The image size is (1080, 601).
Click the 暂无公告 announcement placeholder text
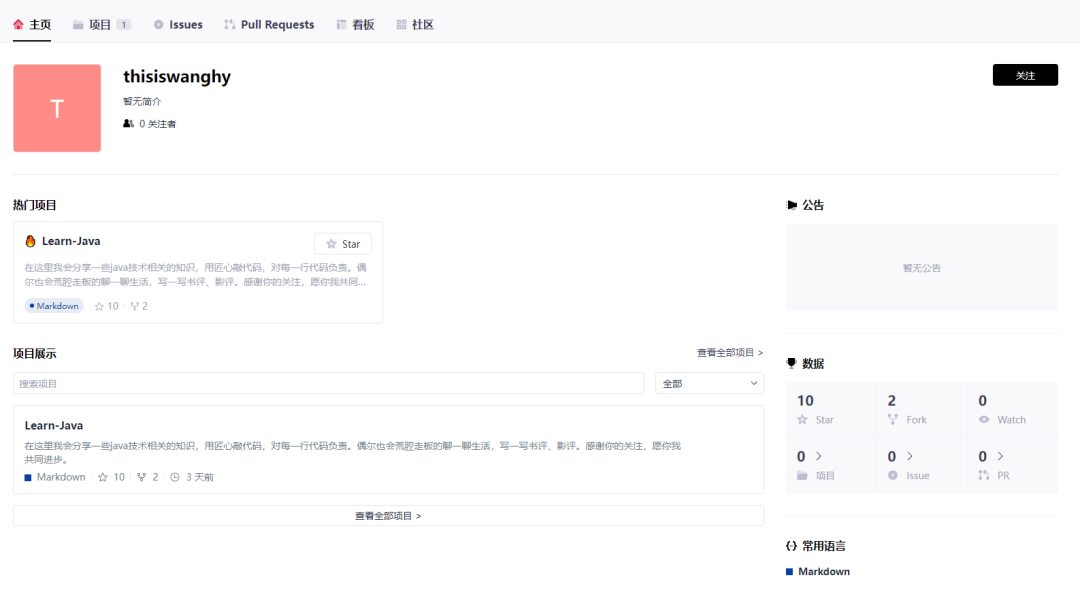click(x=922, y=268)
